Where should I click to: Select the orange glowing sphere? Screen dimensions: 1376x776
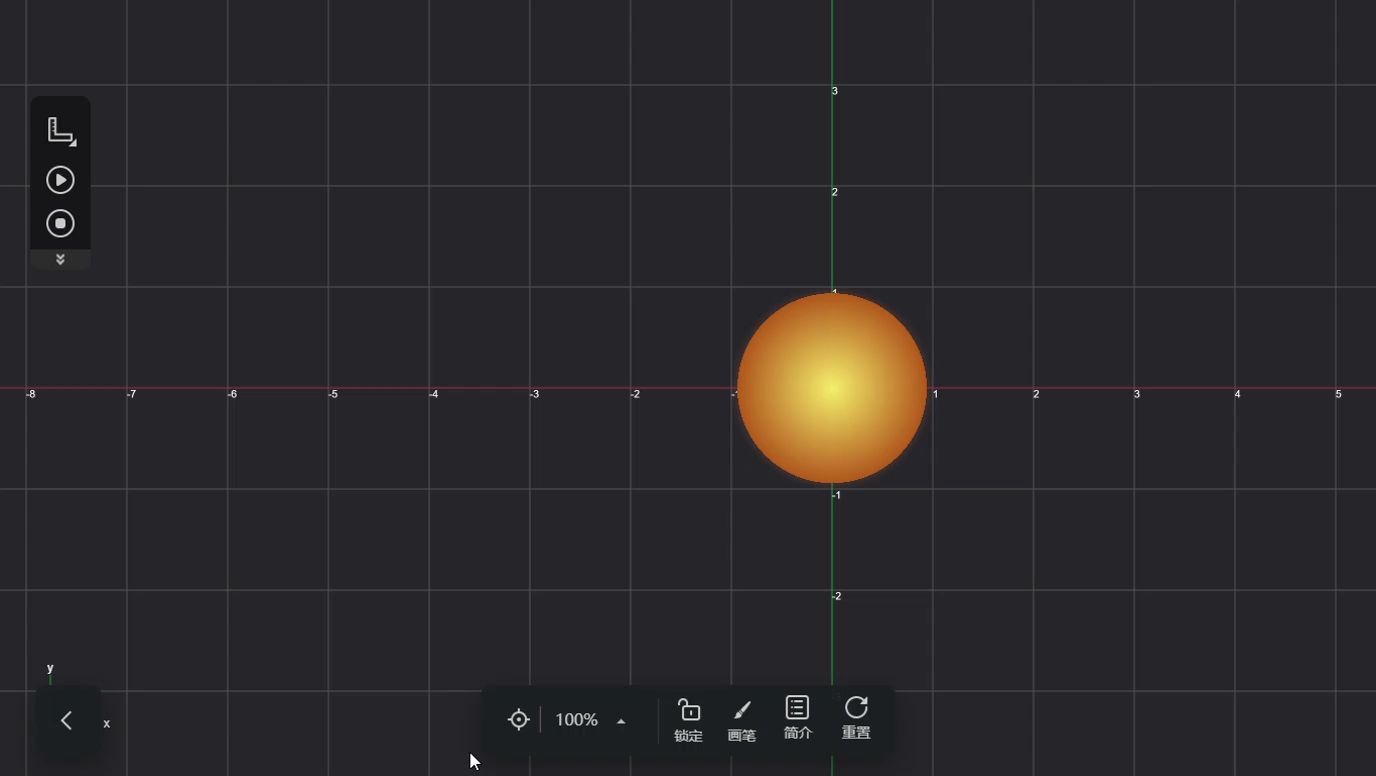click(832, 388)
